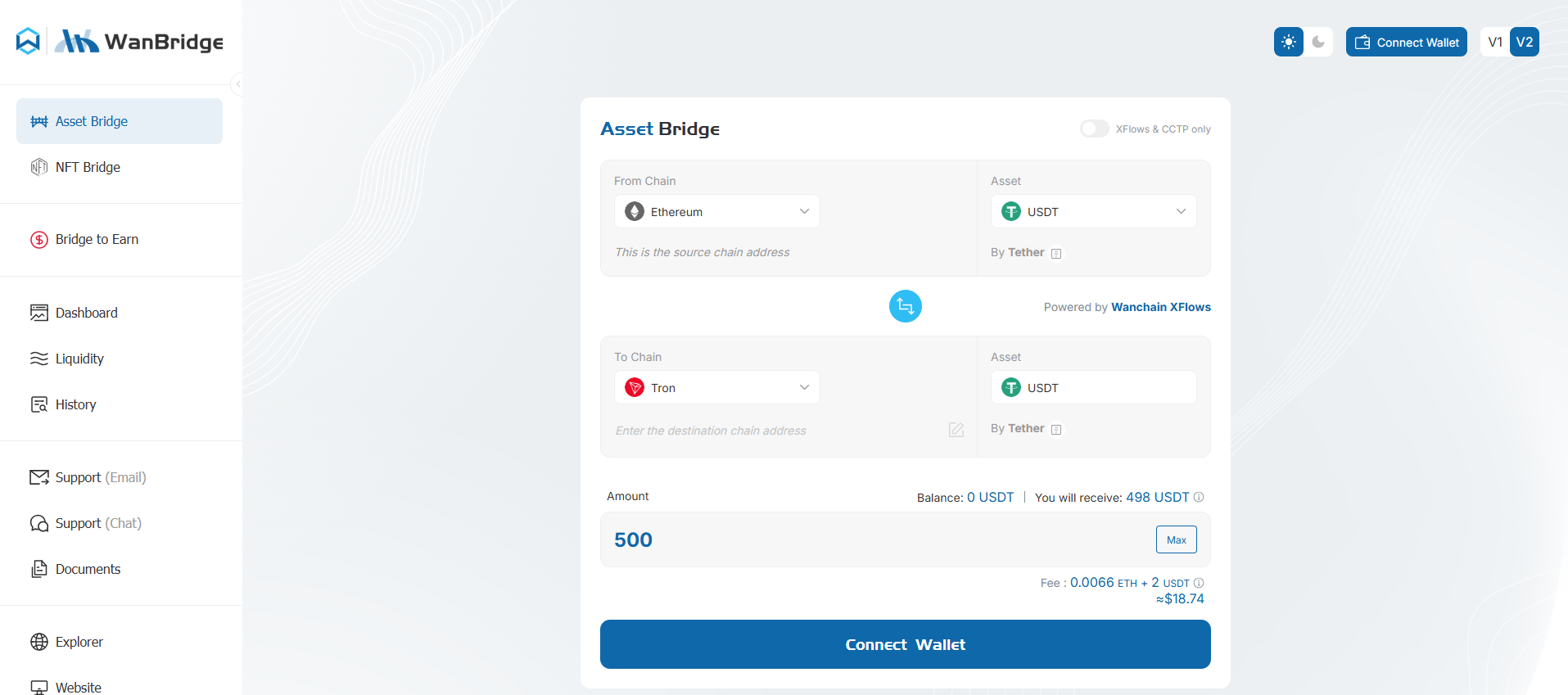
Task: Open the Liquidity page
Action: tap(120, 359)
